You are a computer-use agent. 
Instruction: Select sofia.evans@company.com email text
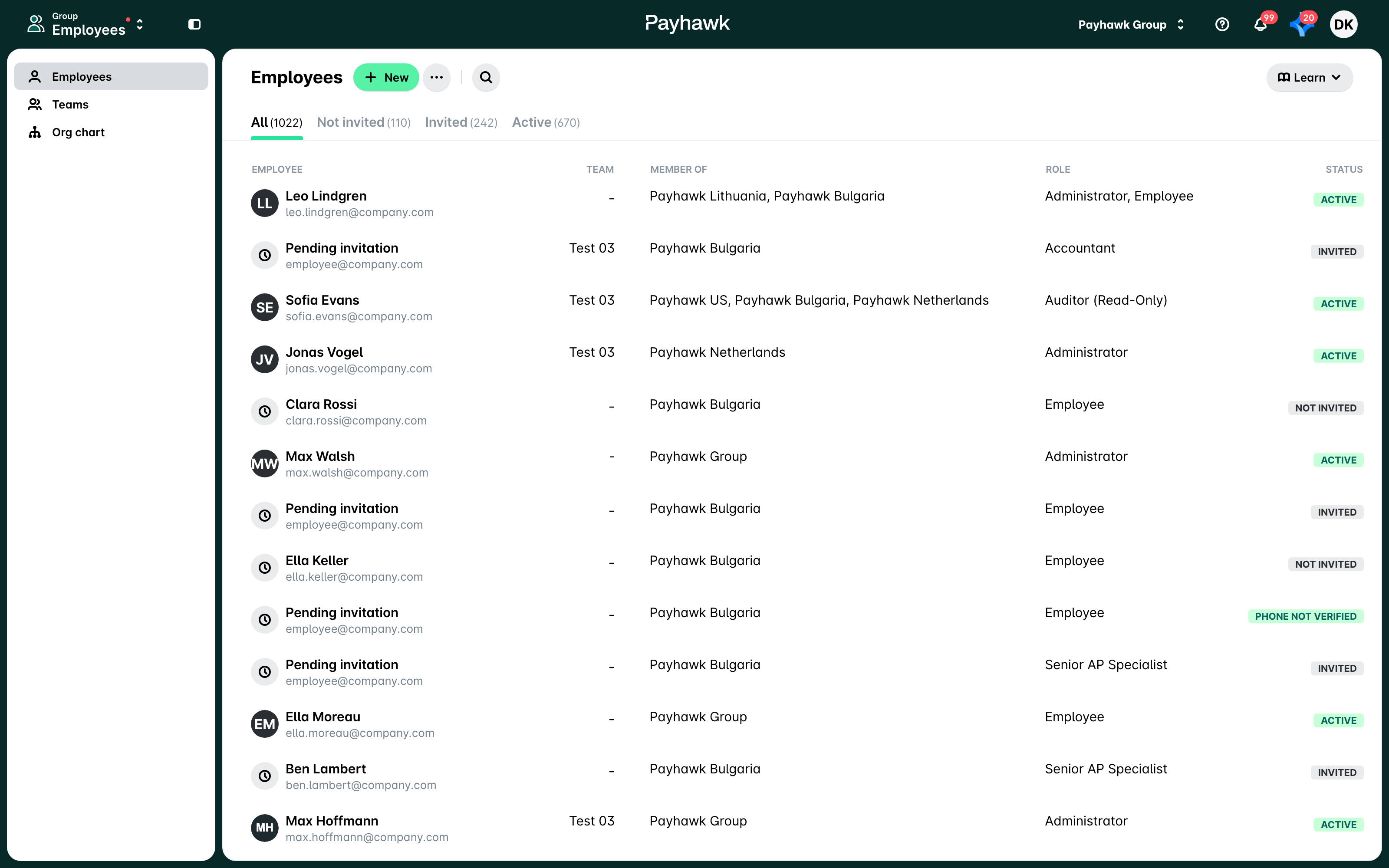pyautogui.click(x=359, y=317)
